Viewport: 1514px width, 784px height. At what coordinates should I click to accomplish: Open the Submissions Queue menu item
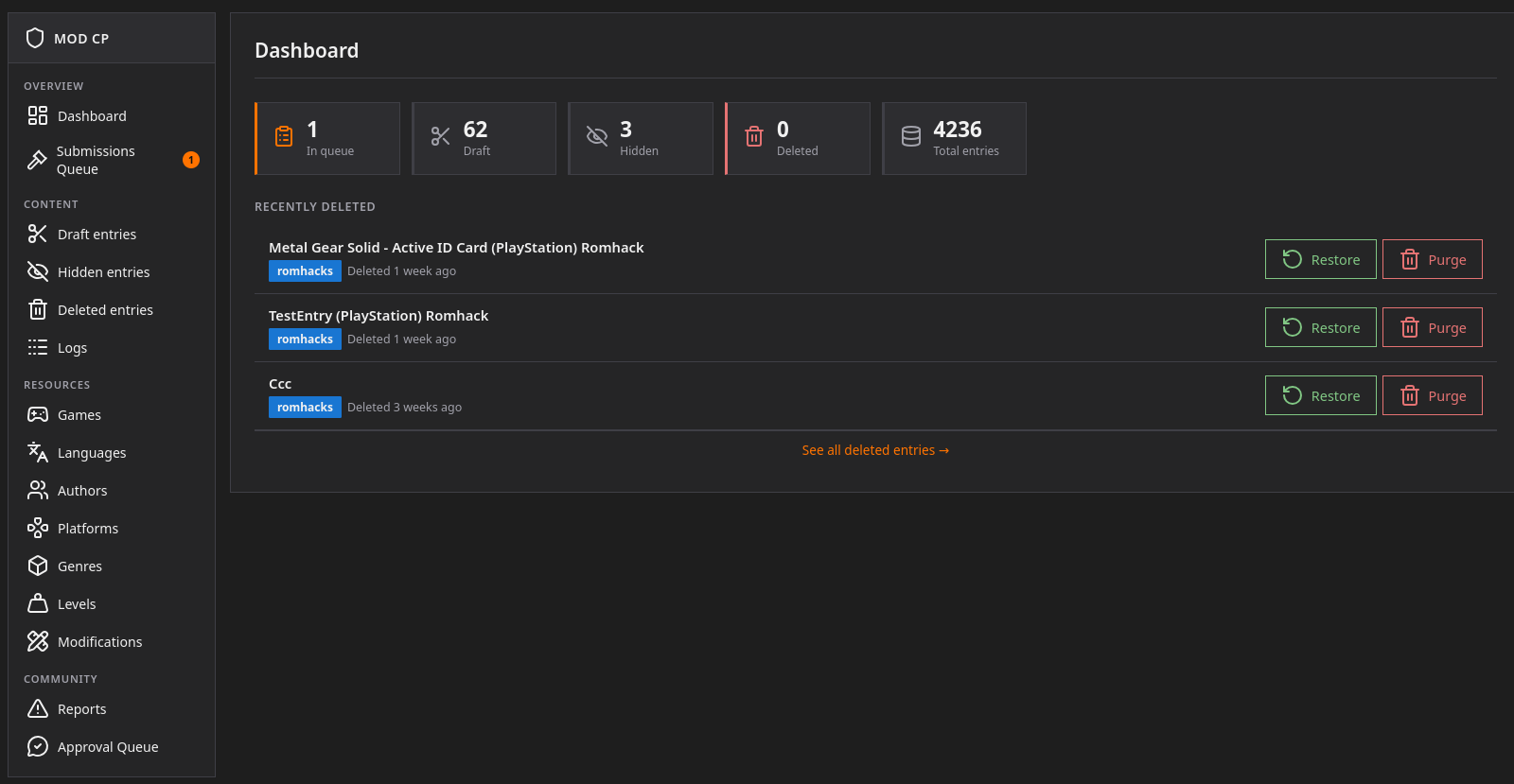coord(112,160)
